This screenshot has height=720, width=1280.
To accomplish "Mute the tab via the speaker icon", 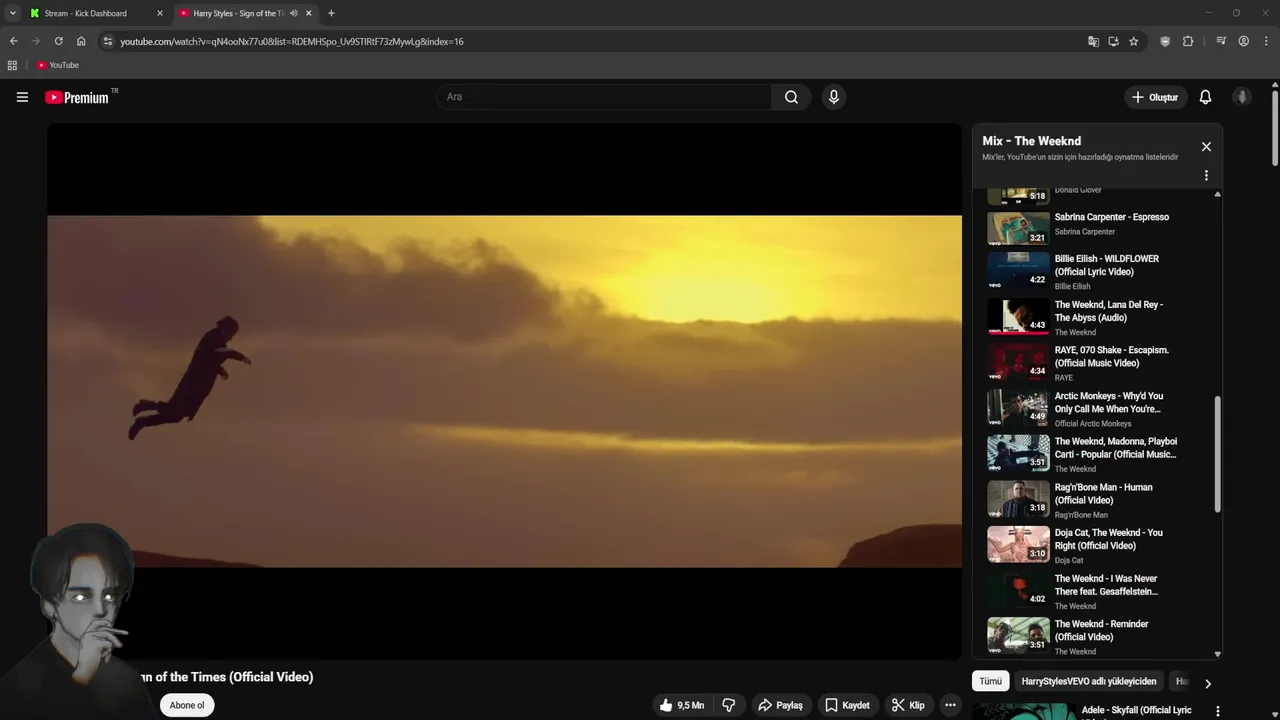I will point(293,13).
